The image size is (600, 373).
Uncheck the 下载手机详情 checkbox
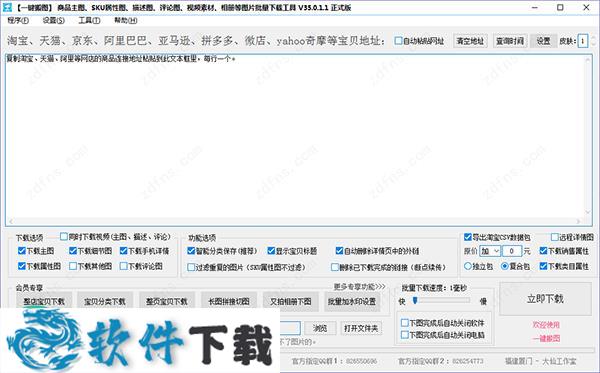[x=123, y=251]
